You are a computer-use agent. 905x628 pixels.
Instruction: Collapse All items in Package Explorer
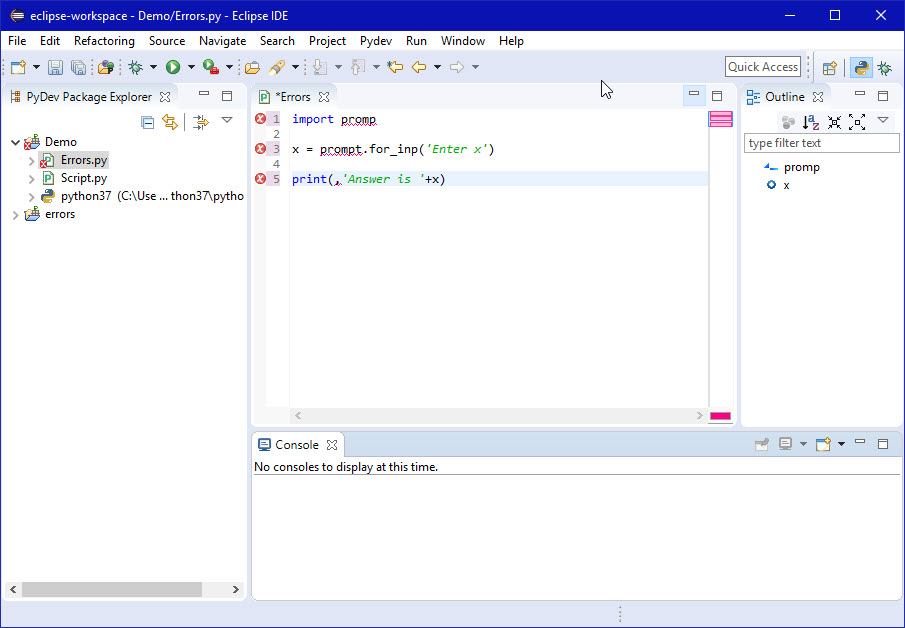pyautogui.click(x=147, y=122)
